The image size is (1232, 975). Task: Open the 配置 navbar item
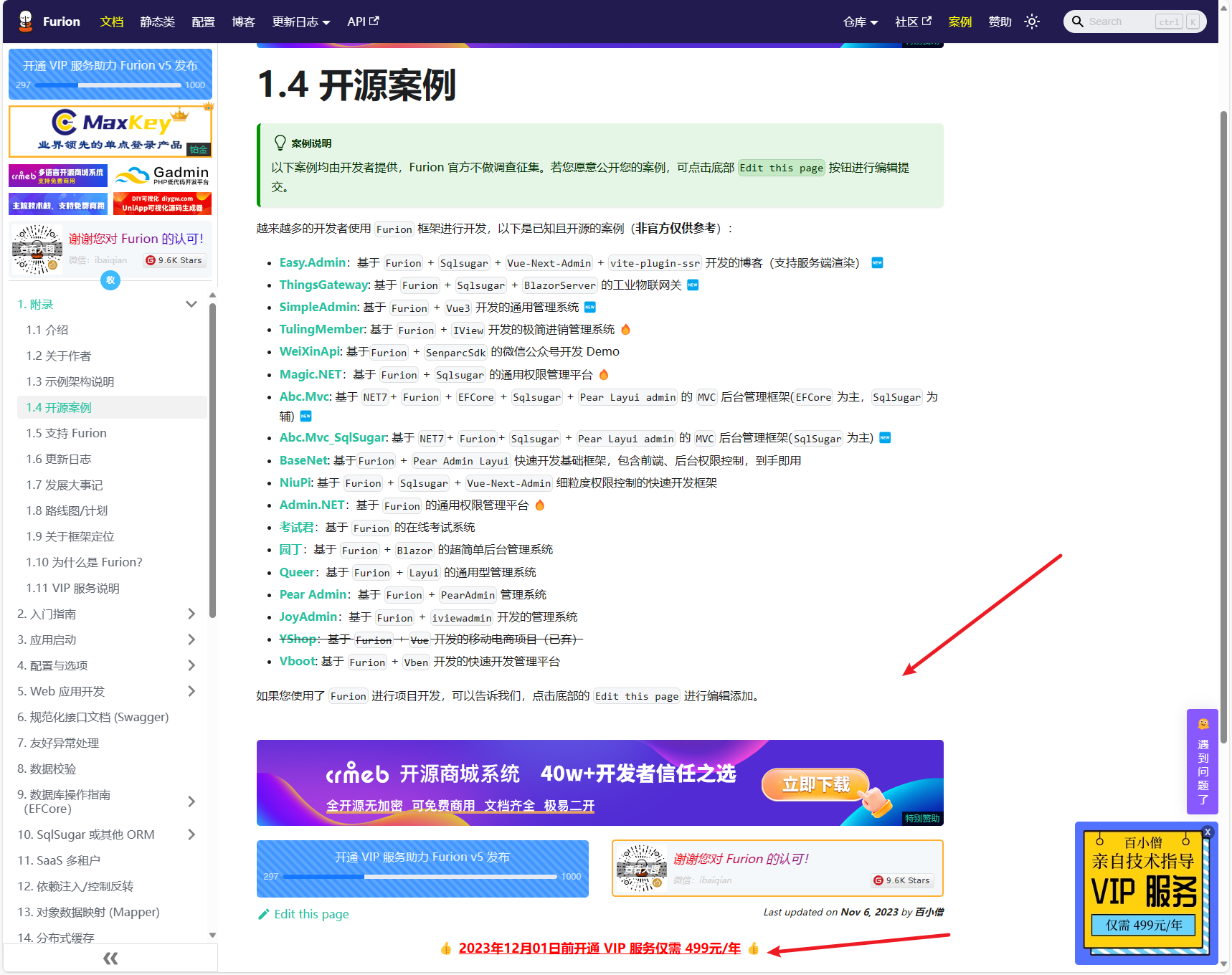(x=204, y=22)
